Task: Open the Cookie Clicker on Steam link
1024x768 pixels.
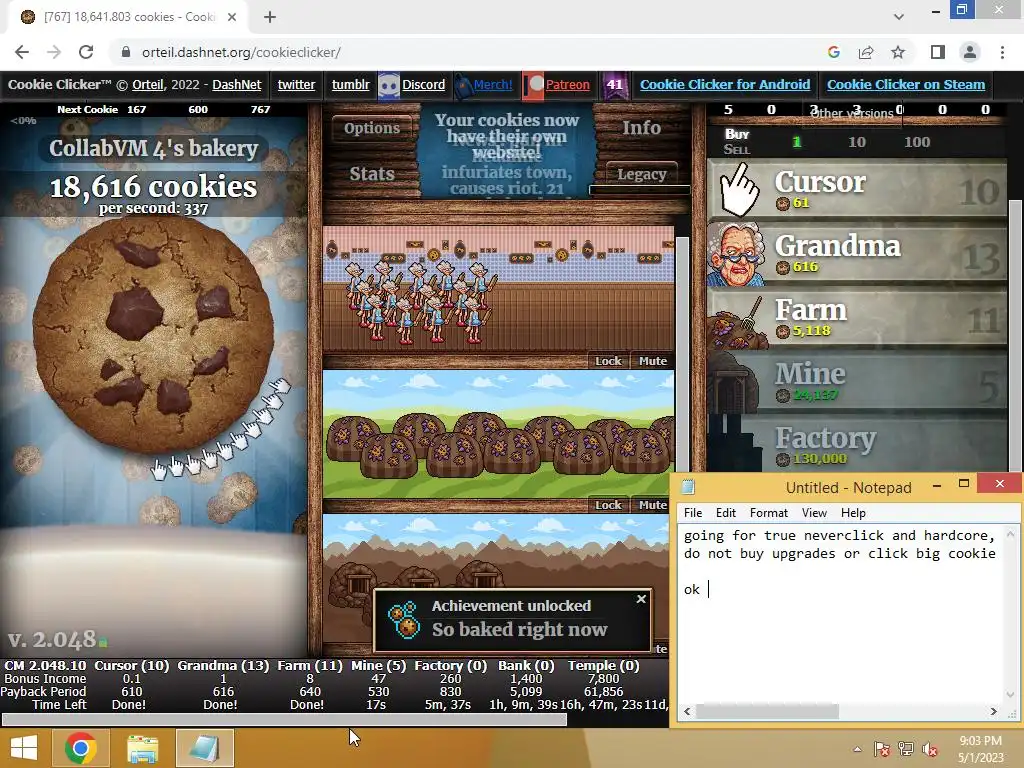Action: [906, 85]
